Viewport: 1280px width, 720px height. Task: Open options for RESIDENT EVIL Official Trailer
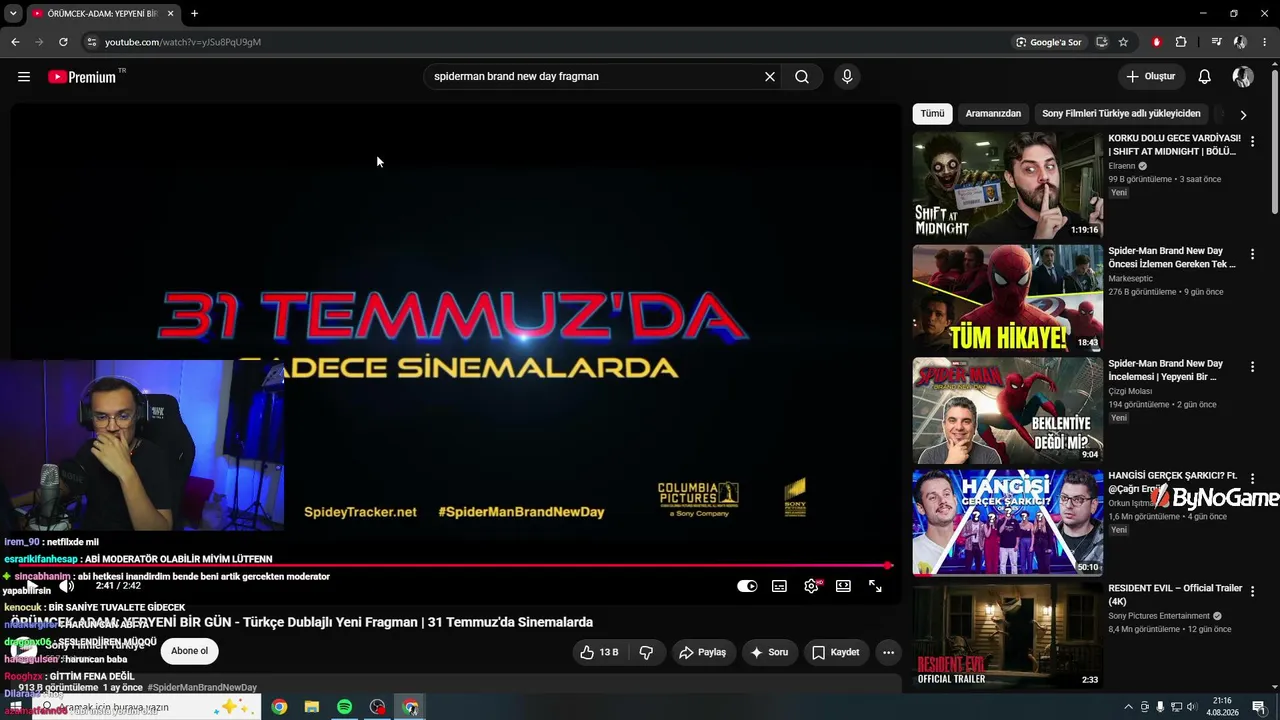click(1252, 593)
